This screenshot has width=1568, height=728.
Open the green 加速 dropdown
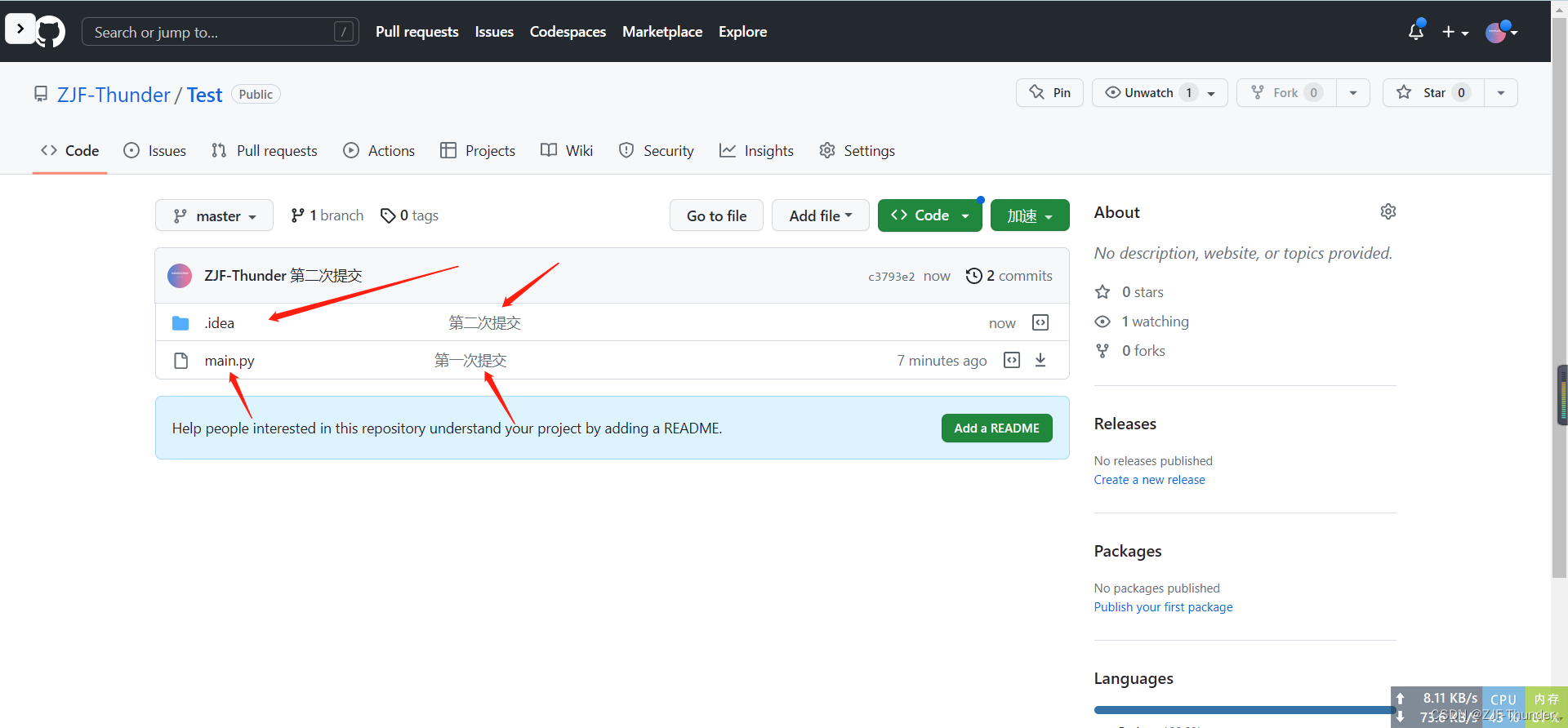(x=1030, y=215)
